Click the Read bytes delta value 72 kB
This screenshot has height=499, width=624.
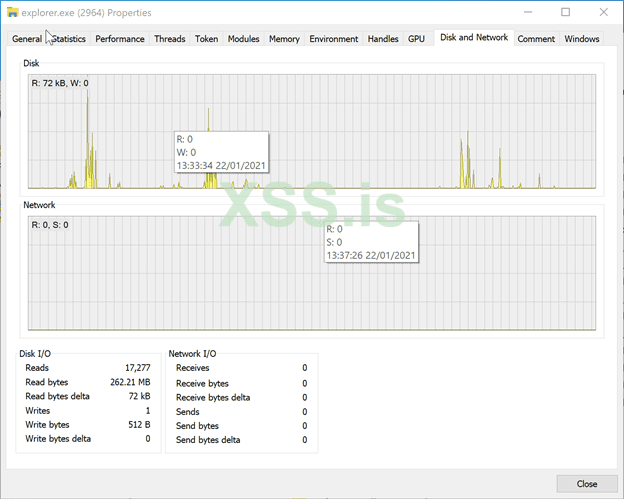point(139,396)
